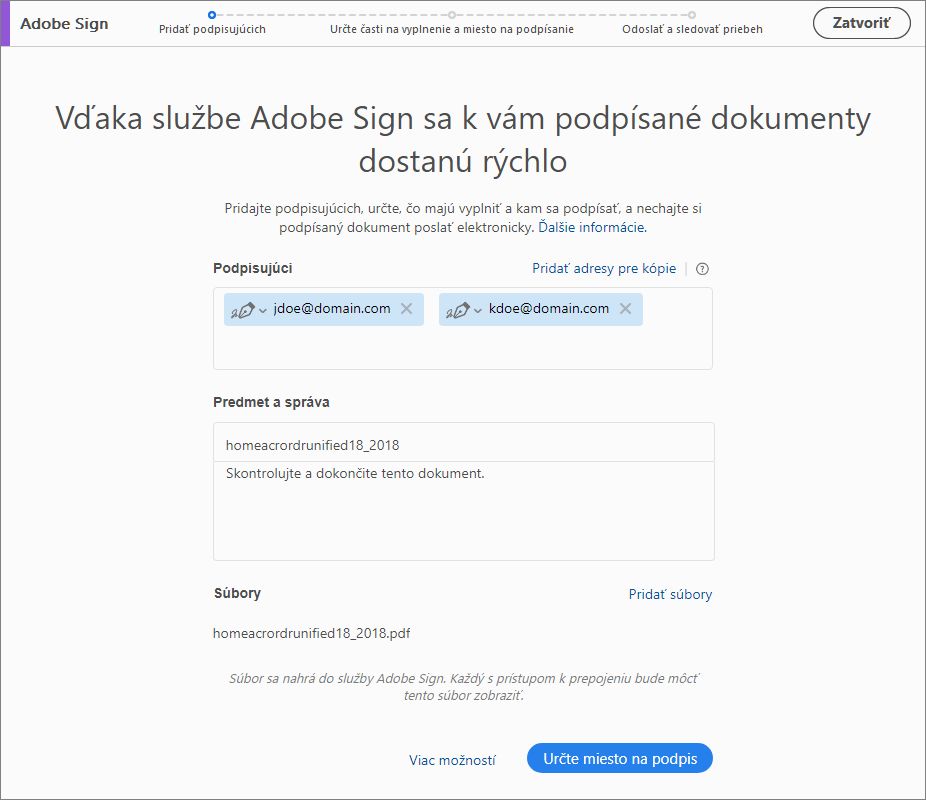Open the 'Ďalšie informácie' link
Image resolution: width=926 pixels, height=800 pixels.
click(x=592, y=228)
